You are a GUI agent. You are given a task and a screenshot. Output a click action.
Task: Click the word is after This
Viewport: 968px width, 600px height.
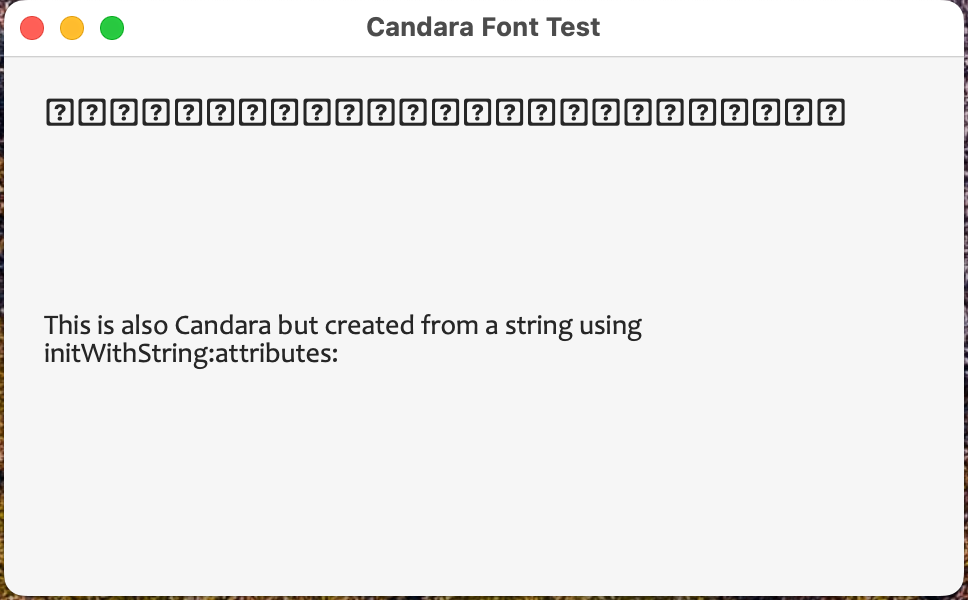[x=106, y=325]
